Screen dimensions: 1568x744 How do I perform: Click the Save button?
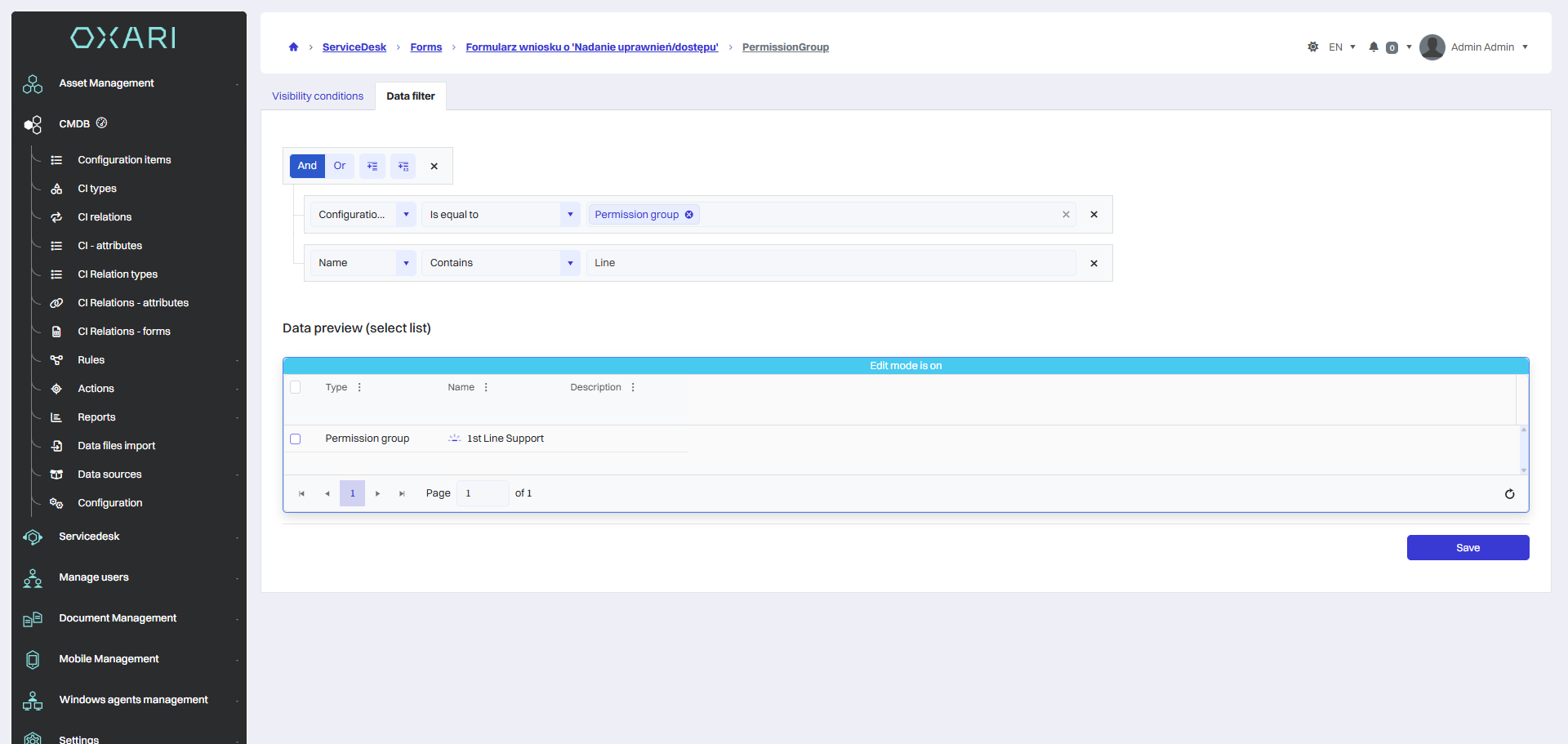pos(1468,548)
